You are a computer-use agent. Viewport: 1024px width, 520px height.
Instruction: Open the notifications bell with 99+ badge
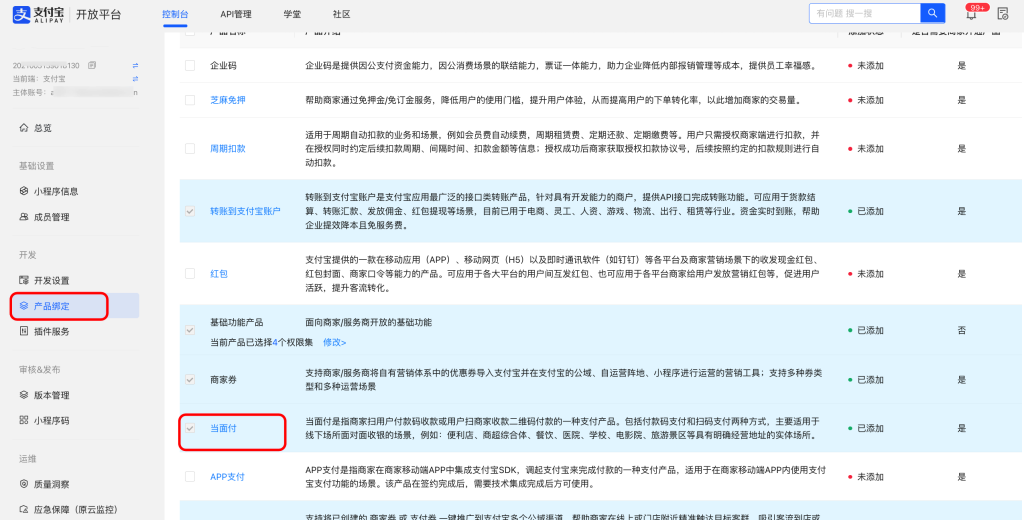pos(971,14)
